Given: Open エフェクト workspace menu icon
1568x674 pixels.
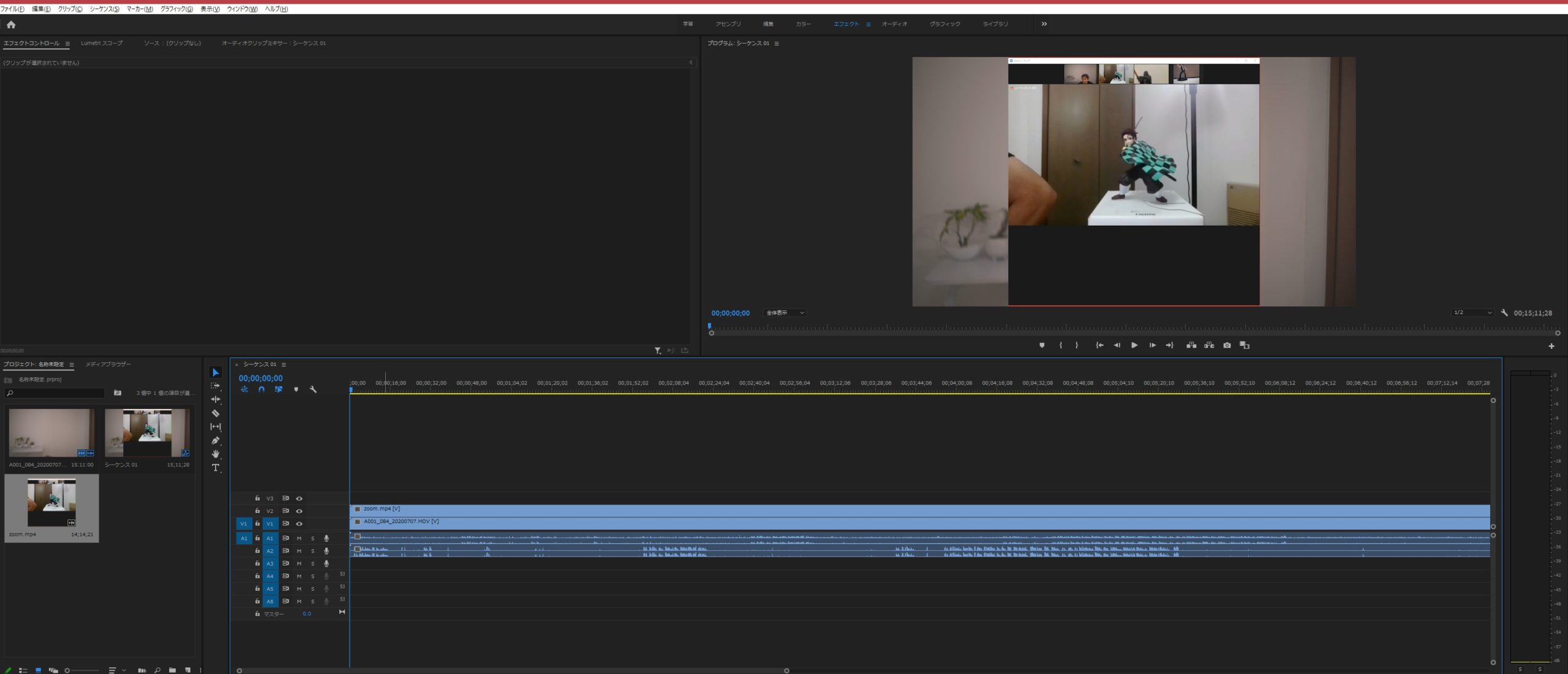Looking at the screenshot, I should (869, 24).
